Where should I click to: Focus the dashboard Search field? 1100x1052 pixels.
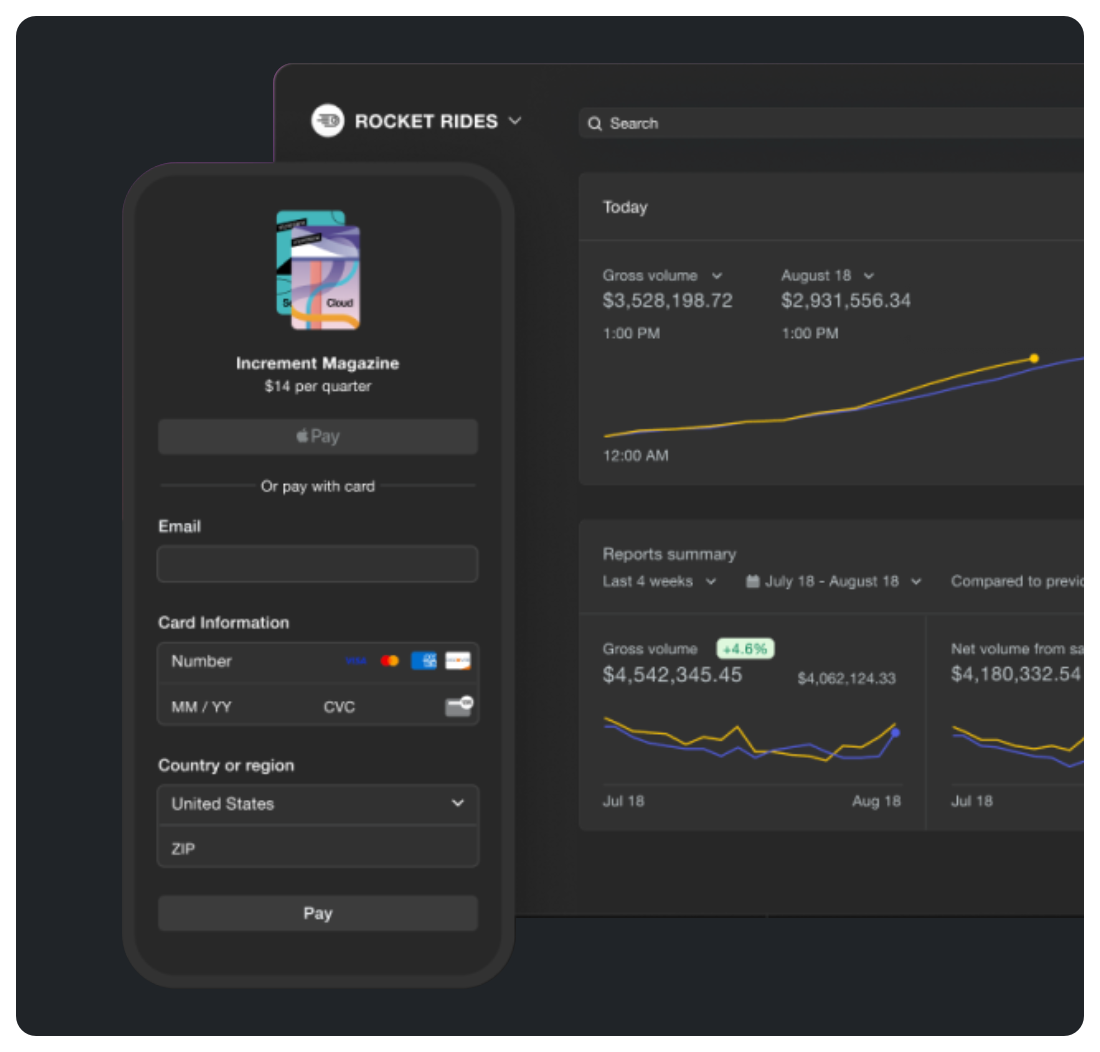point(831,123)
